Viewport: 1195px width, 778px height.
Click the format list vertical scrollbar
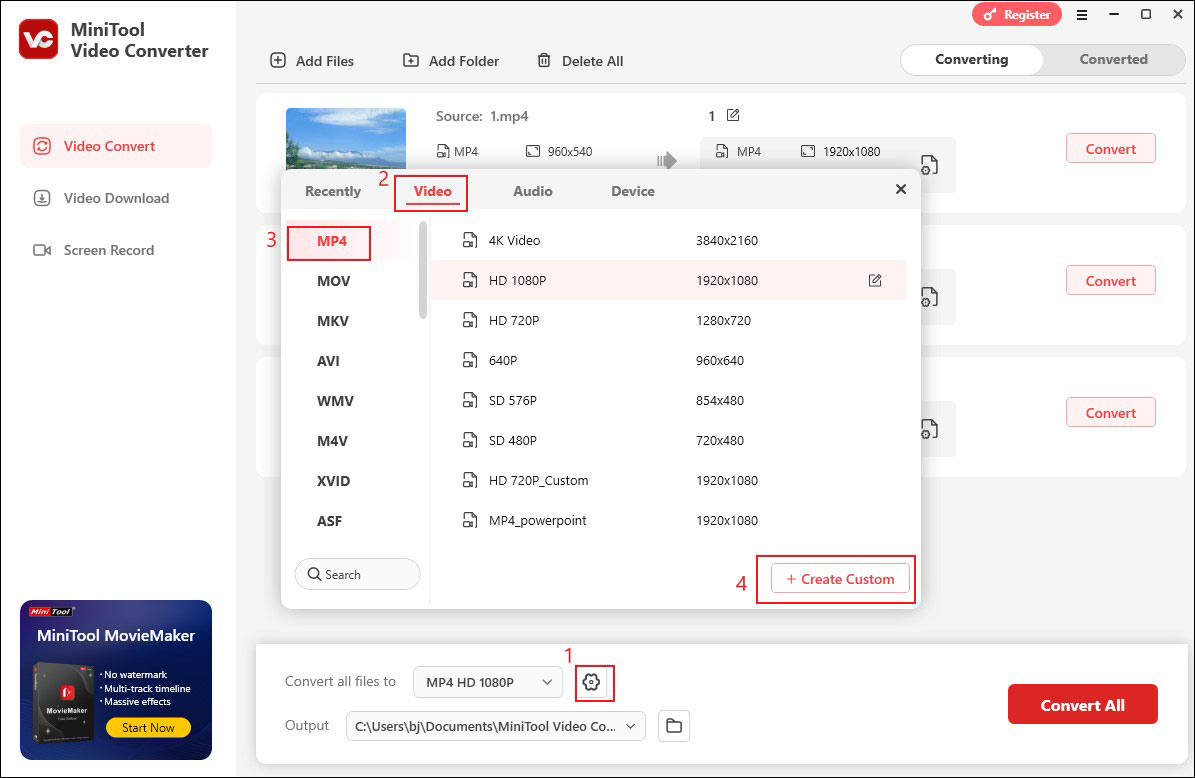423,270
